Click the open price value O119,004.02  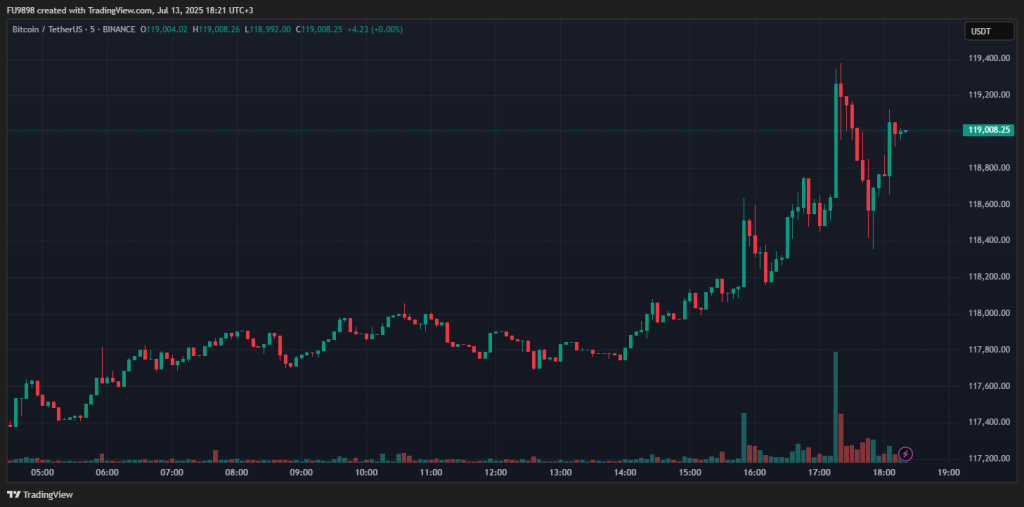168,30
